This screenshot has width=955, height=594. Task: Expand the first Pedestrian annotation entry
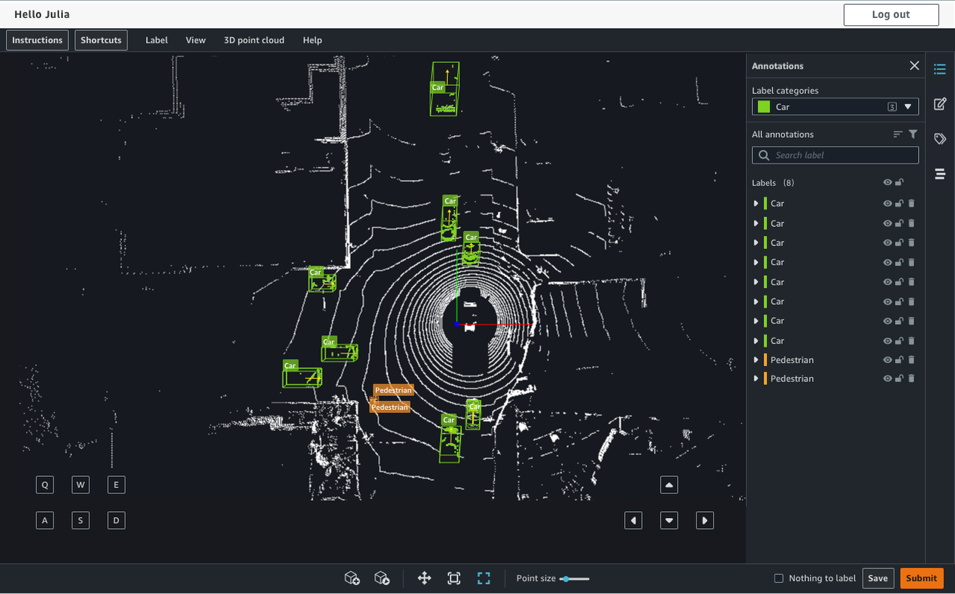pyautogui.click(x=756, y=360)
